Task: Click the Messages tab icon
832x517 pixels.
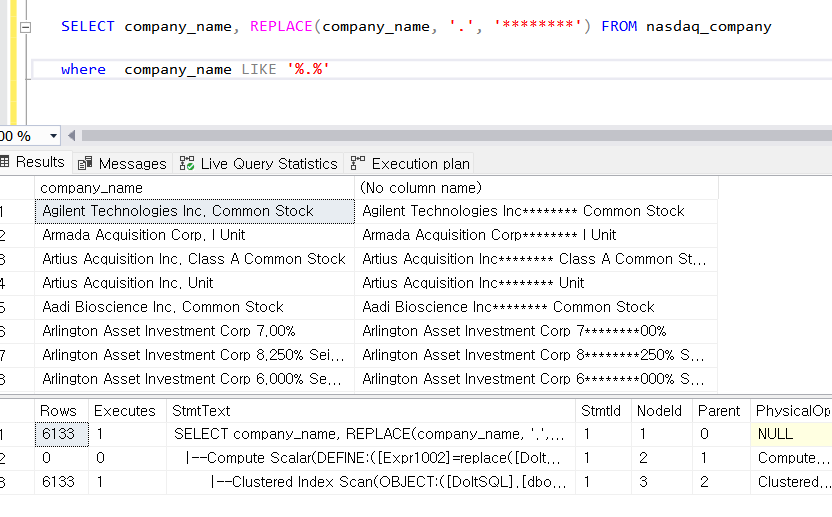Action: coord(85,163)
